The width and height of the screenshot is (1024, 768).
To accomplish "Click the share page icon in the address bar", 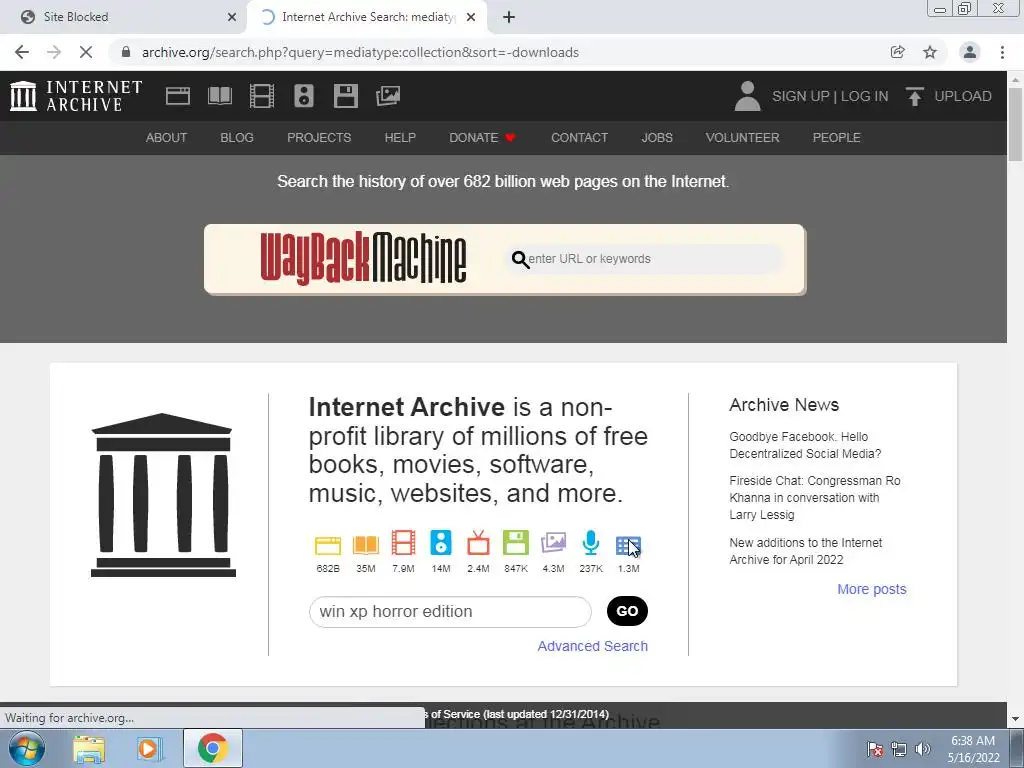I will point(898,52).
